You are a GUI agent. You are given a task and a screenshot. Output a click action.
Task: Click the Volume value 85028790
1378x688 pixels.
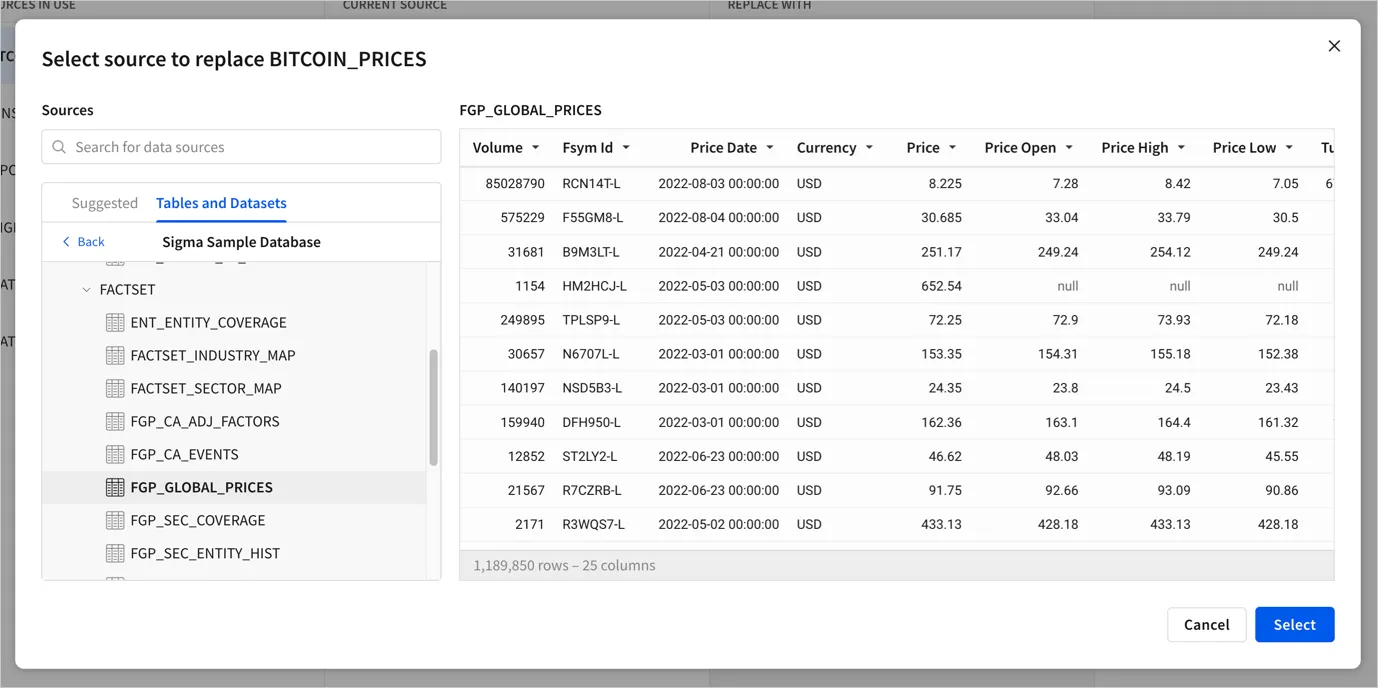tap(515, 184)
